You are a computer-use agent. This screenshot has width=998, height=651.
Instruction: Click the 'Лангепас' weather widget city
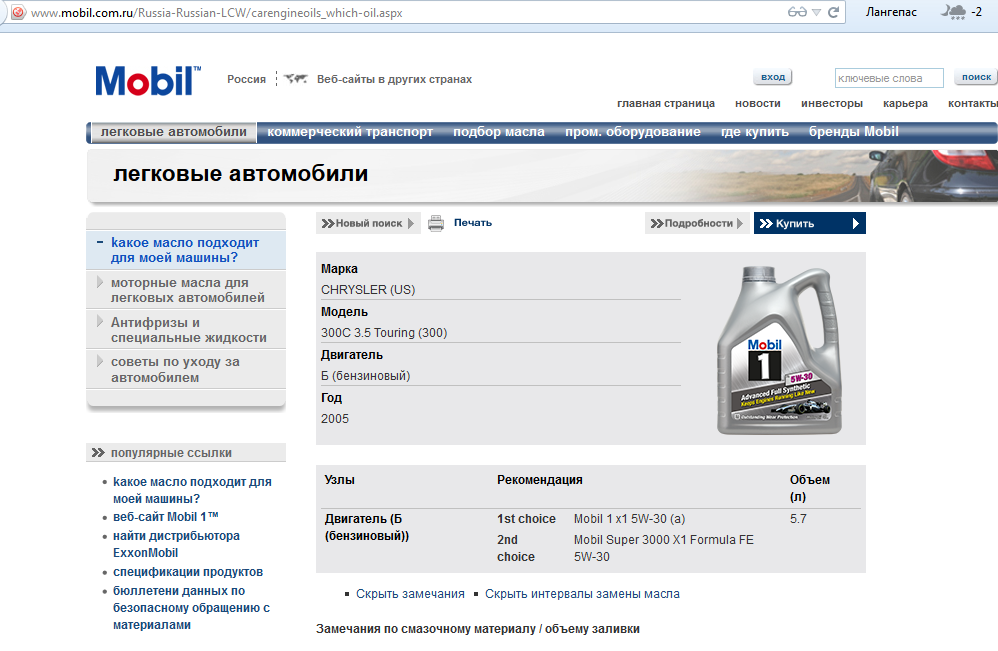891,12
